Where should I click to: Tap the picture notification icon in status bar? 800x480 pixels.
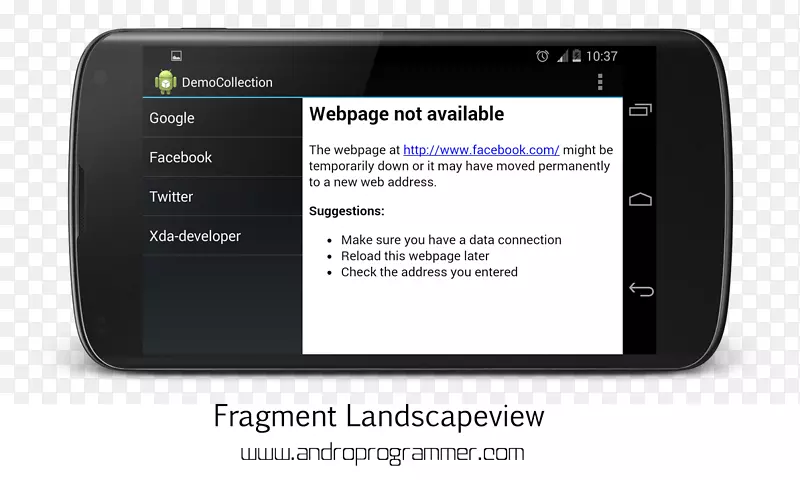coord(177,56)
